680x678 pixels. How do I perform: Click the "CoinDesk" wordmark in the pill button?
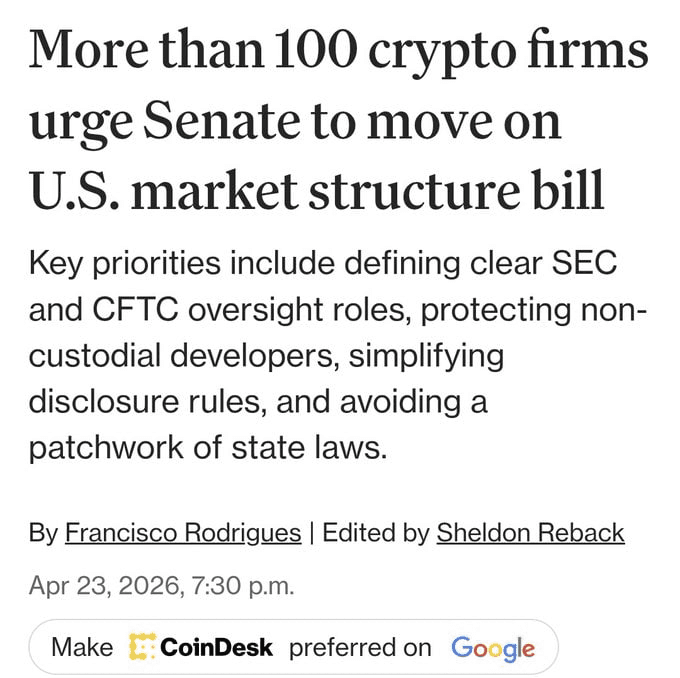(x=216, y=647)
